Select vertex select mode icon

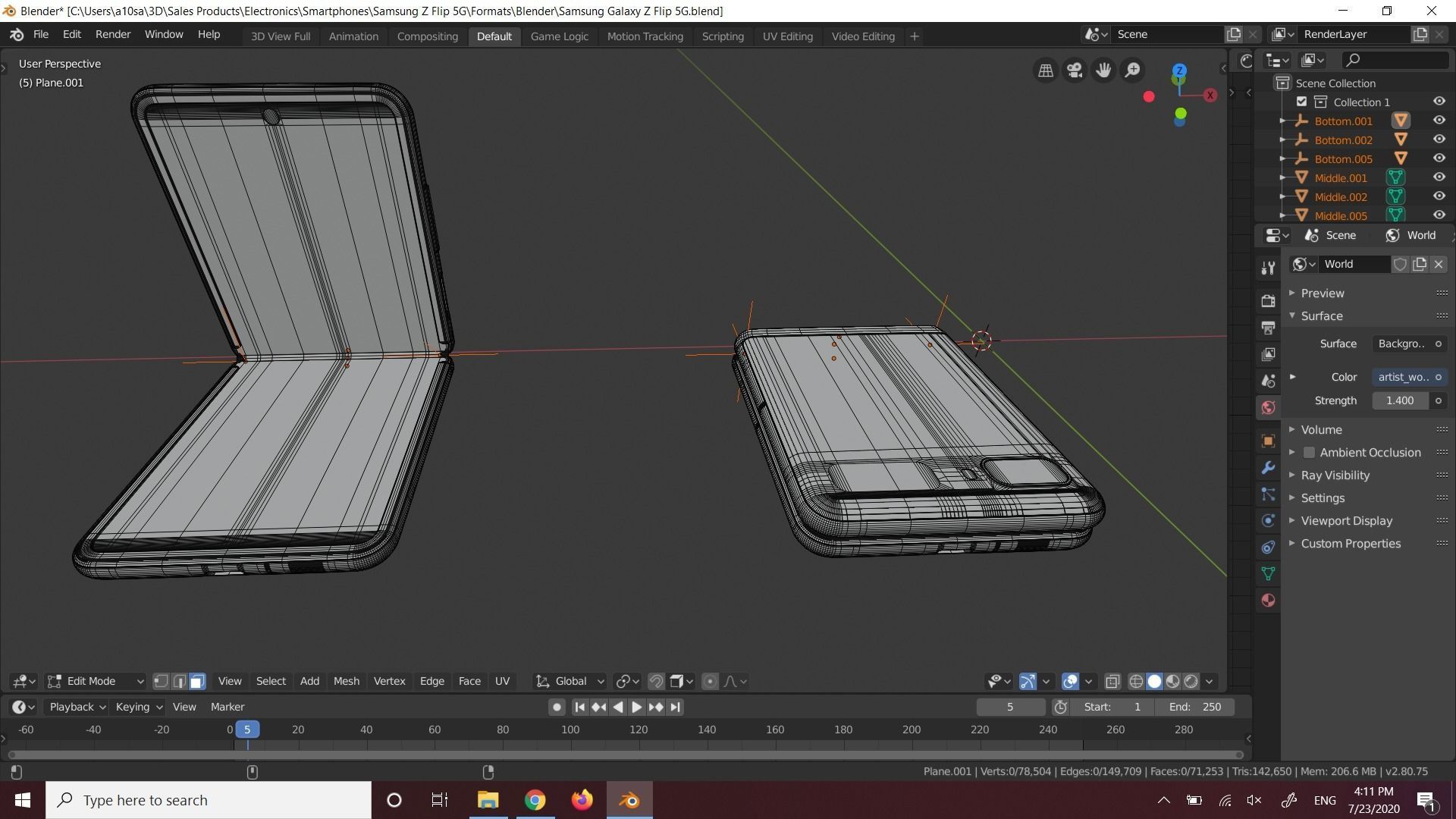point(161,681)
